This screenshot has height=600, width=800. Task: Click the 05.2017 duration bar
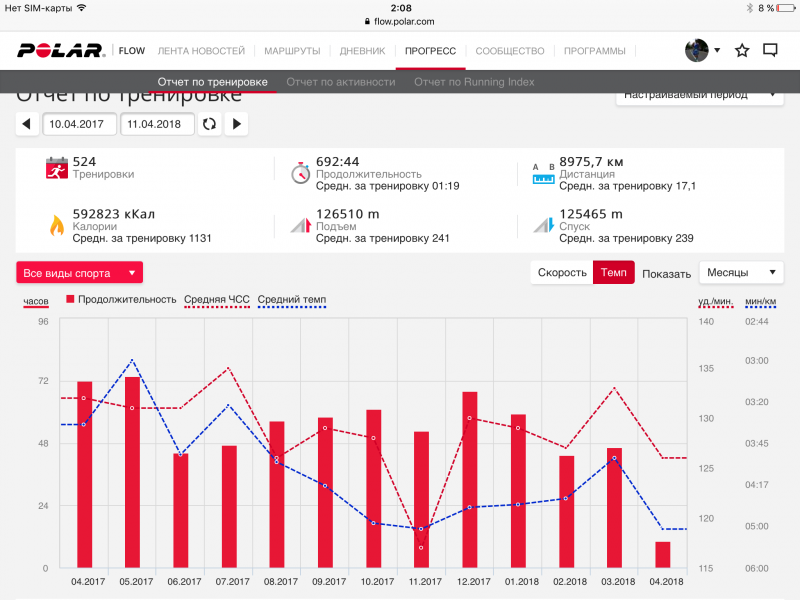click(x=132, y=472)
